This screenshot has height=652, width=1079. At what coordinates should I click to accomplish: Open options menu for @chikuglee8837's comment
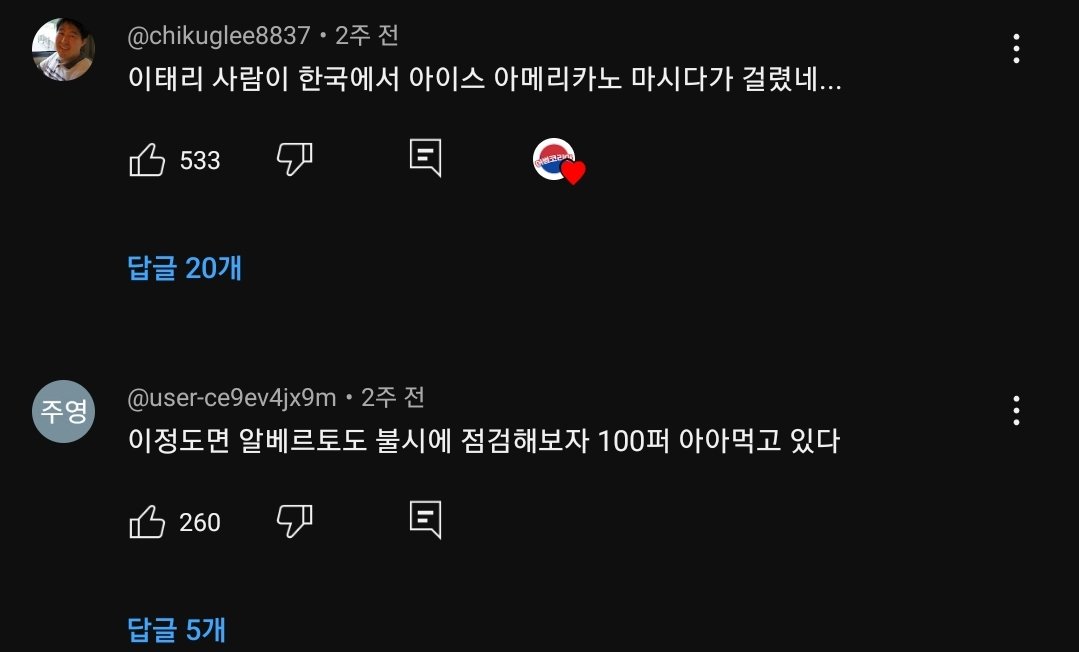pyautogui.click(x=1016, y=48)
